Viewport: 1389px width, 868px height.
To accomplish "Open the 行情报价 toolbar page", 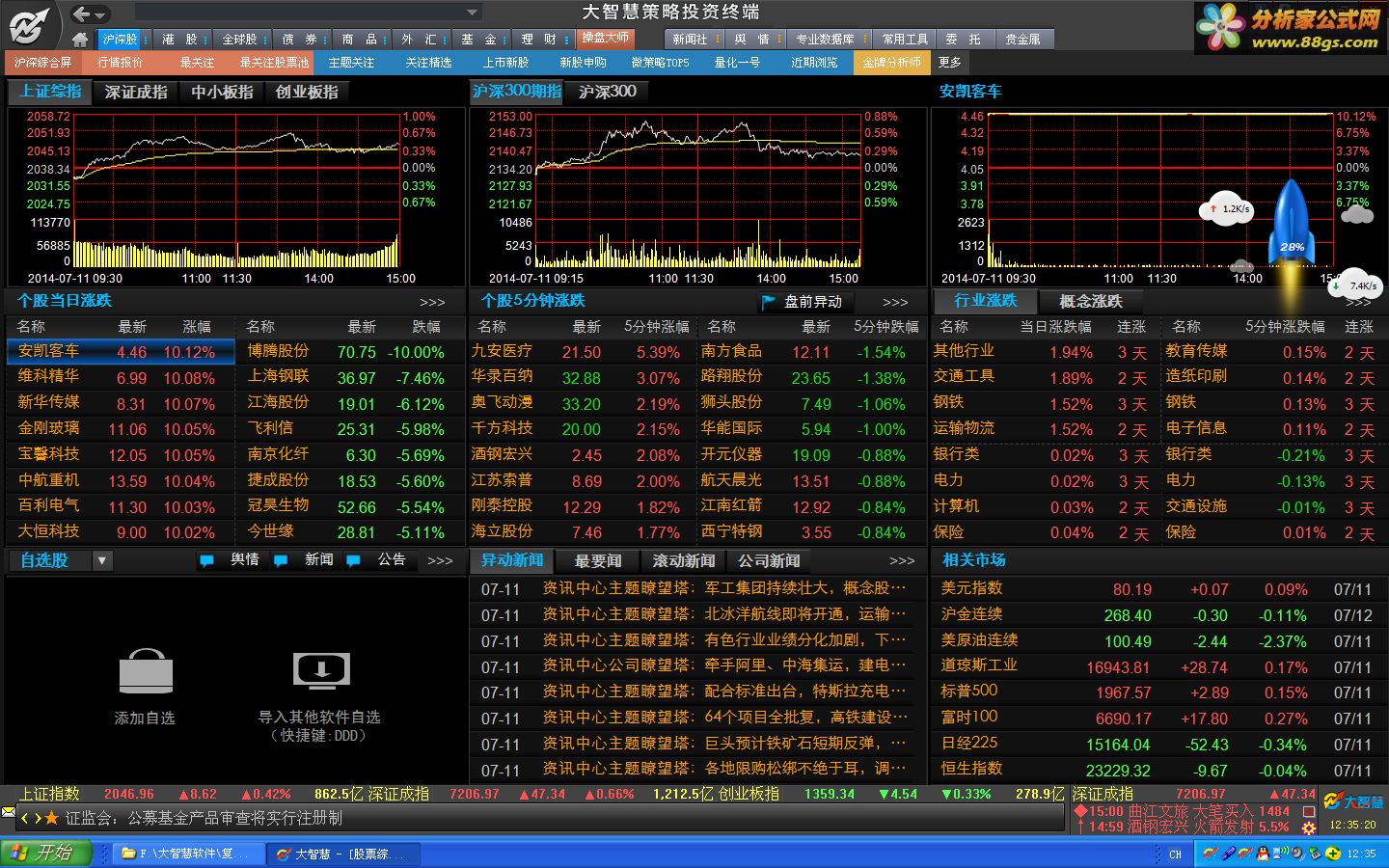I will pos(120,63).
